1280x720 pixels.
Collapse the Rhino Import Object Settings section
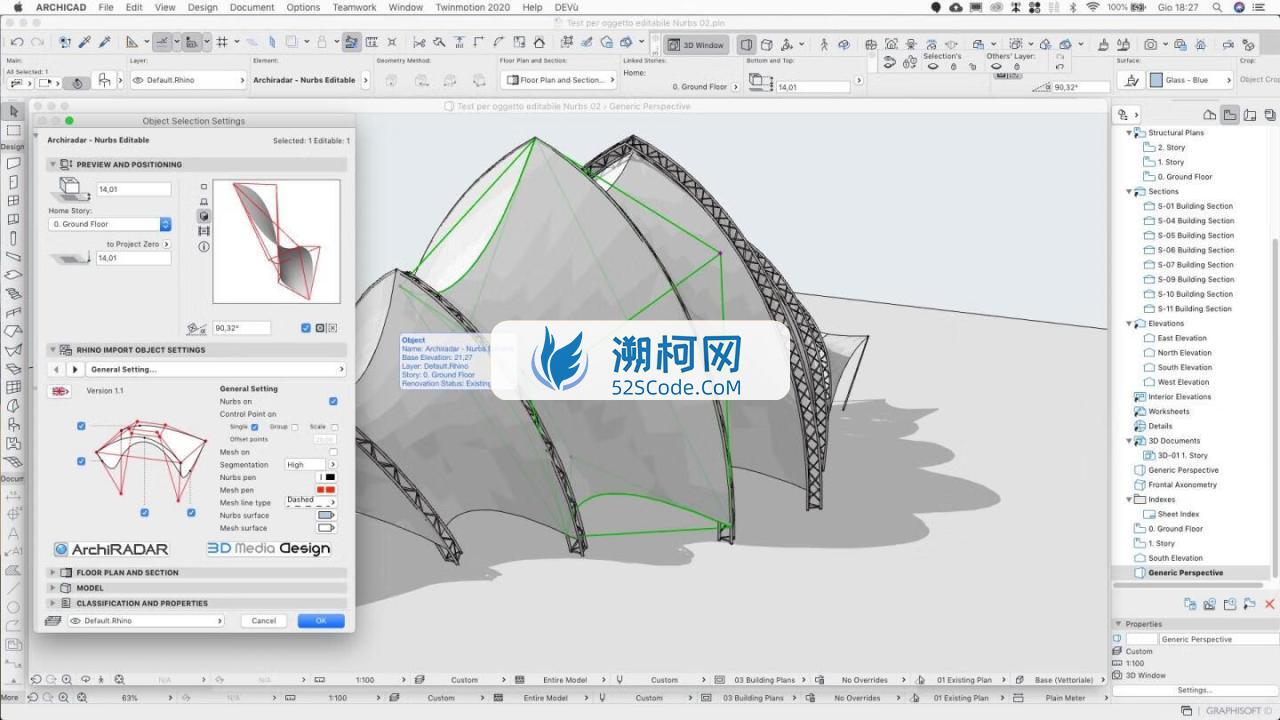52,350
